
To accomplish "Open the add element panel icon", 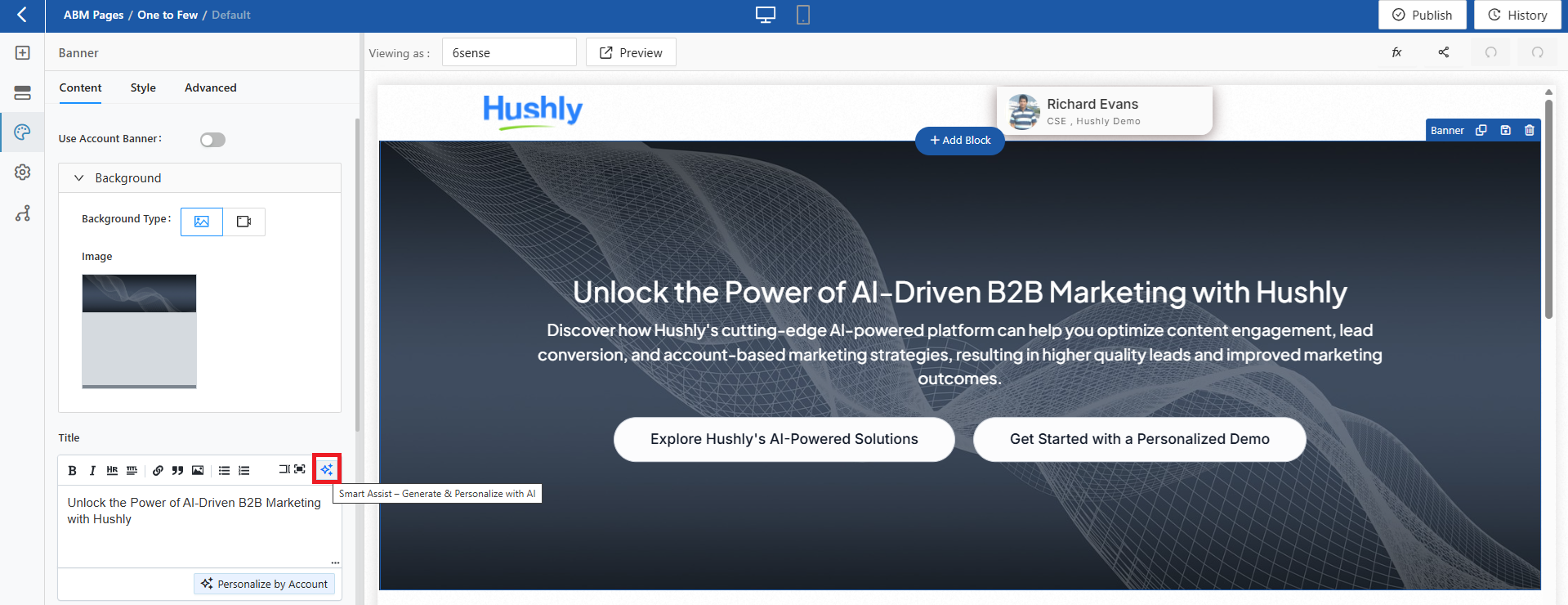I will 23,53.
